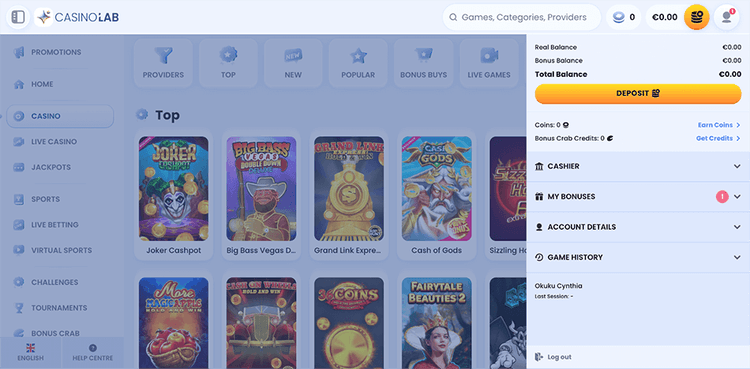750x369 pixels.
Task: Open the Bonus Buys category tab
Action: 423,63
